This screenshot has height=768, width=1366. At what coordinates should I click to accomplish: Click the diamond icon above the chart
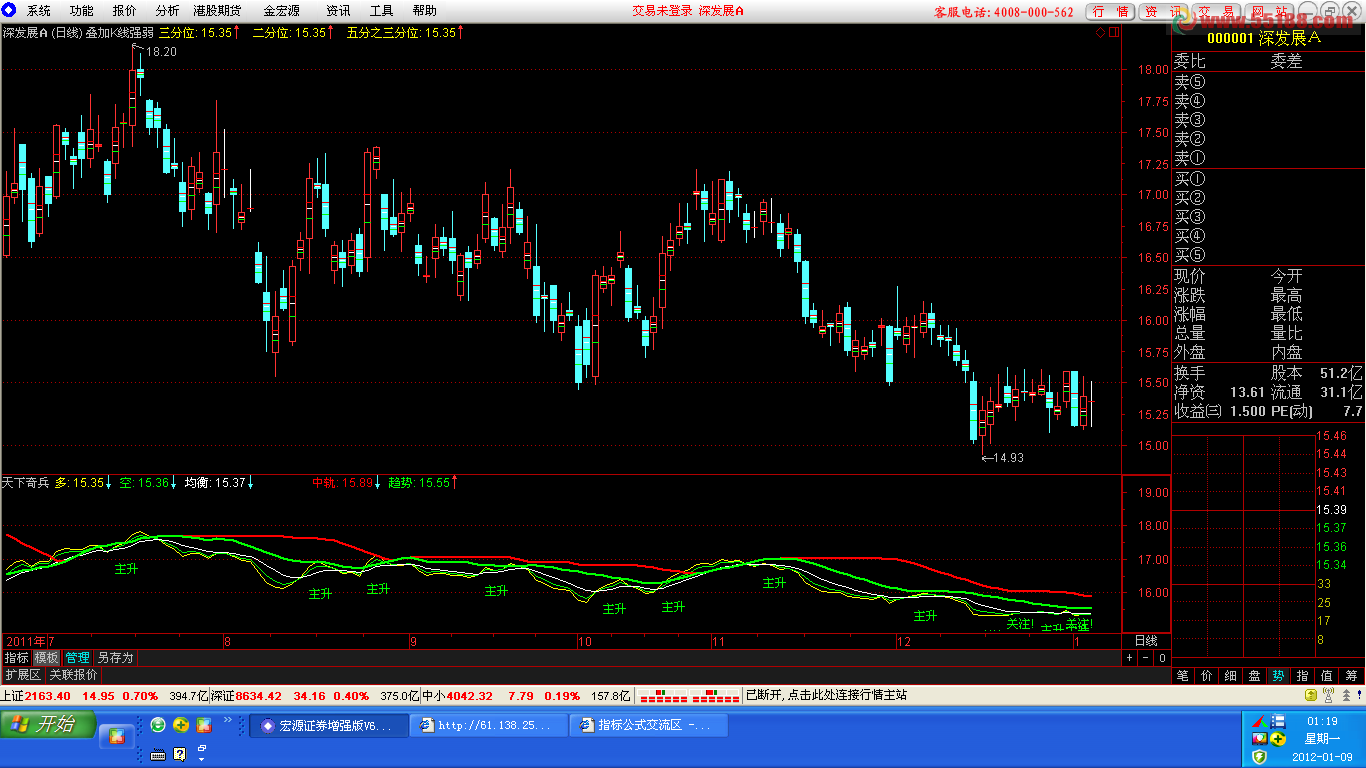coord(1100,32)
